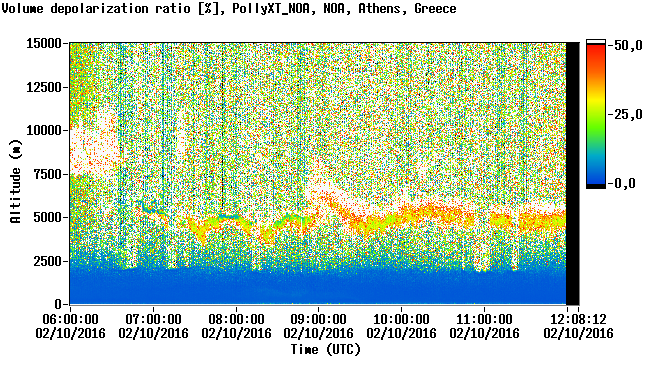
Task: Click the white cloud patch near 06:15 at 9000 m
Action: (x=91, y=144)
